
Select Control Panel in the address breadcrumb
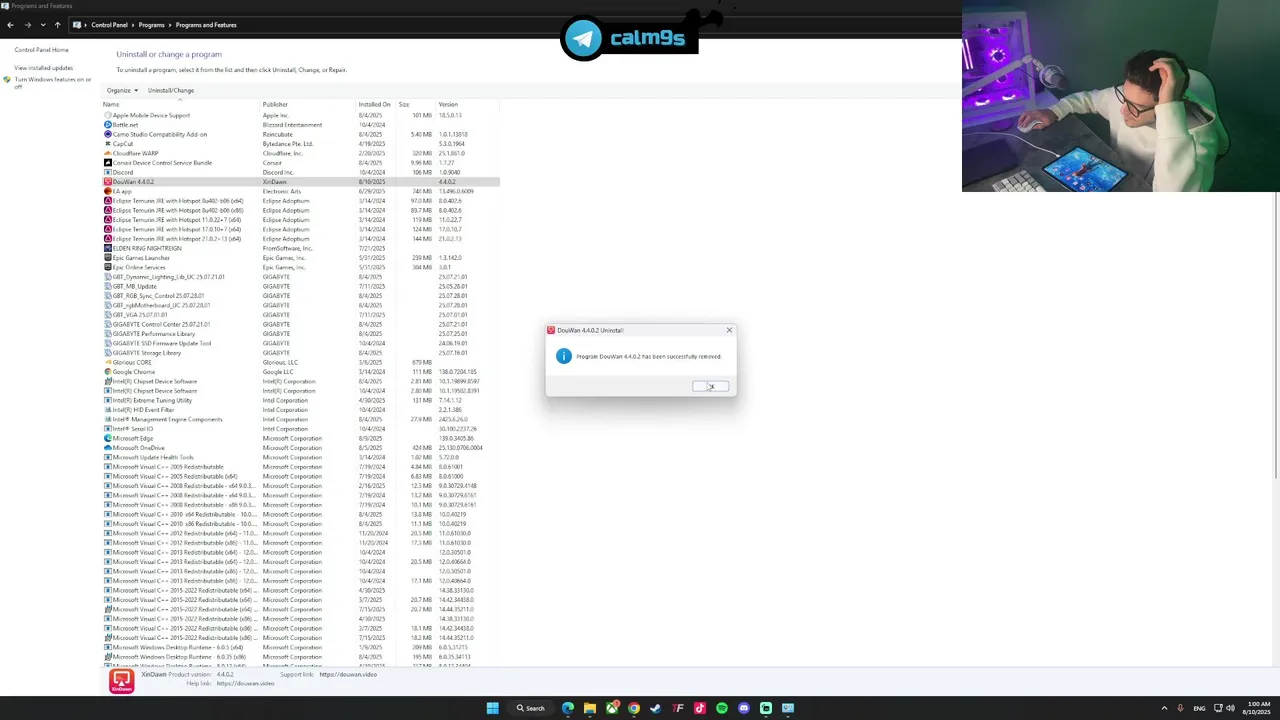click(x=109, y=25)
